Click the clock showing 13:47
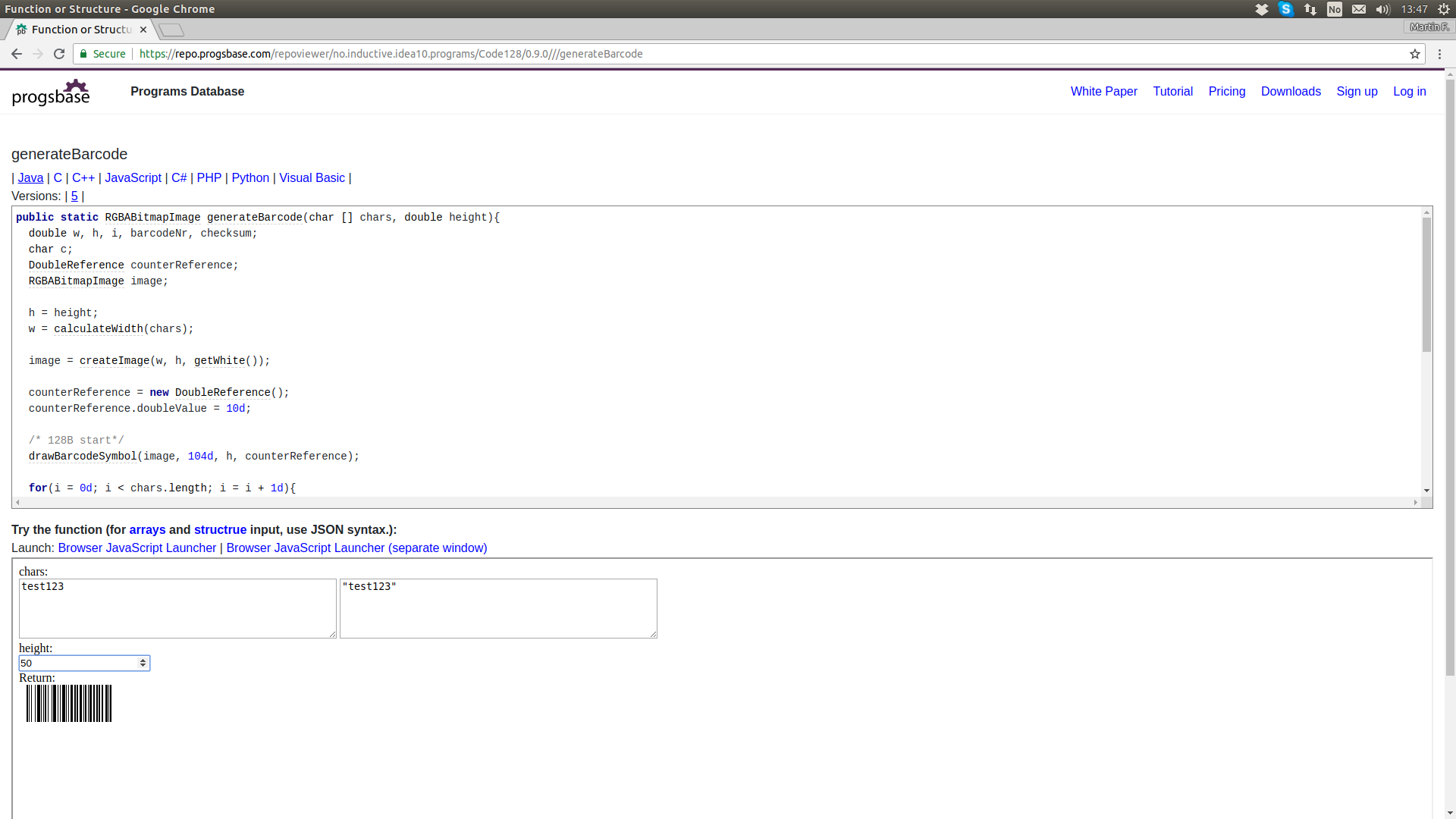 [1414, 9]
